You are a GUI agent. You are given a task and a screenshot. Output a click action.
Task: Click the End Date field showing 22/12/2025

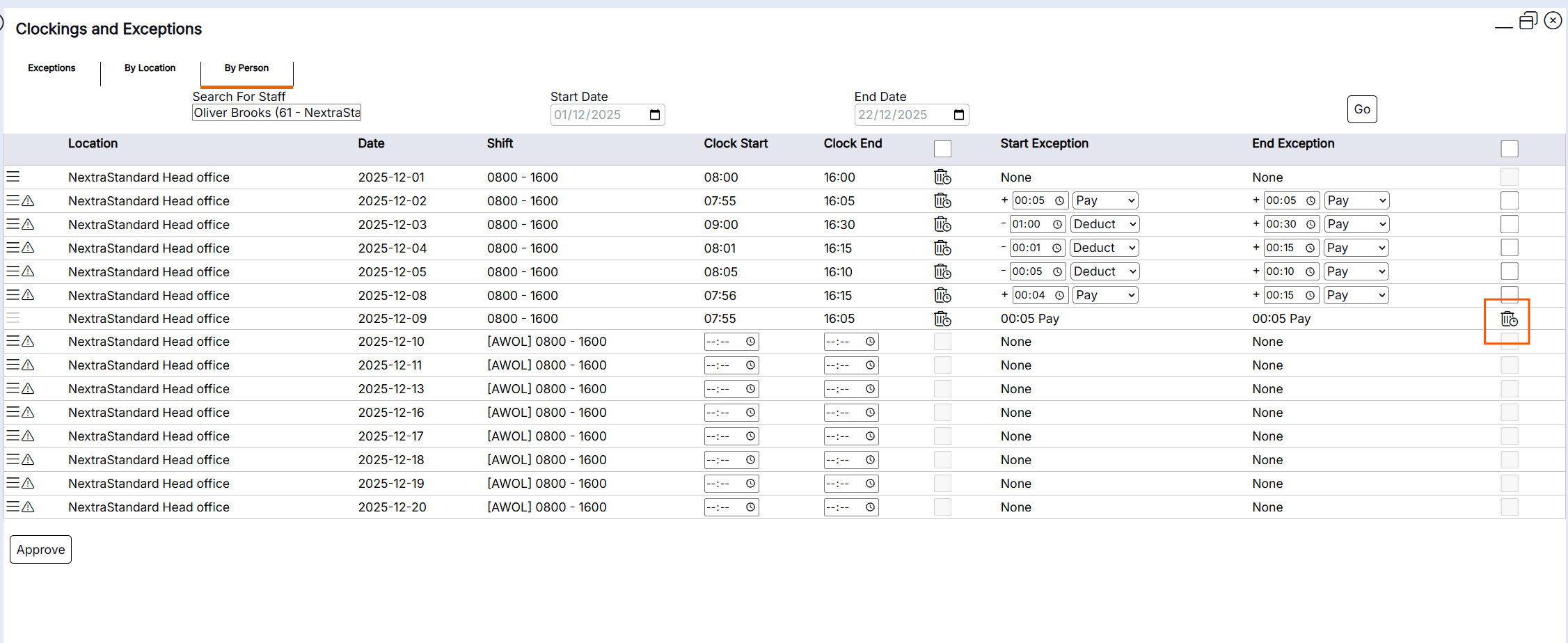click(912, 115)
